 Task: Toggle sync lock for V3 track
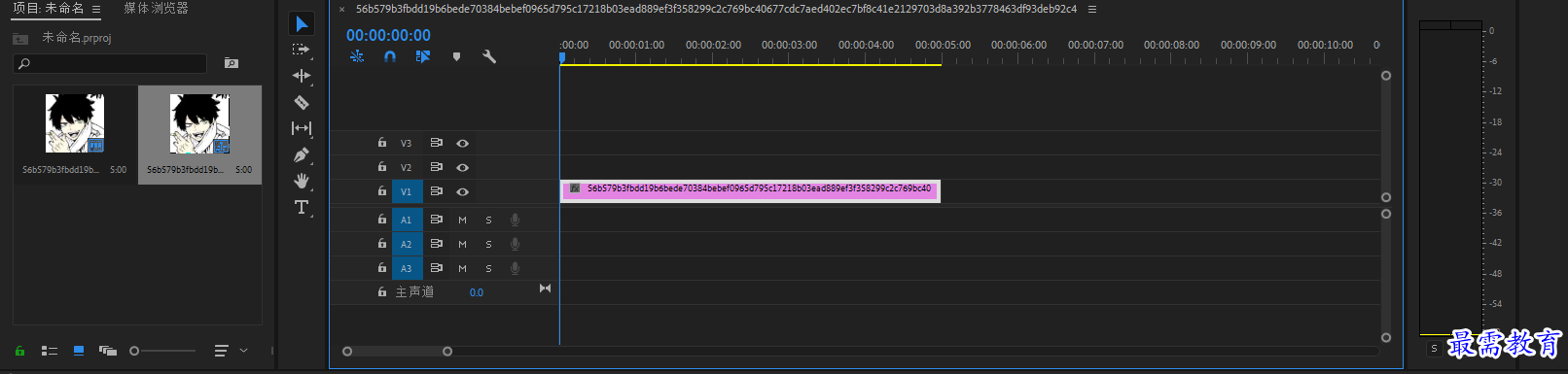click(x=437, y=143)
